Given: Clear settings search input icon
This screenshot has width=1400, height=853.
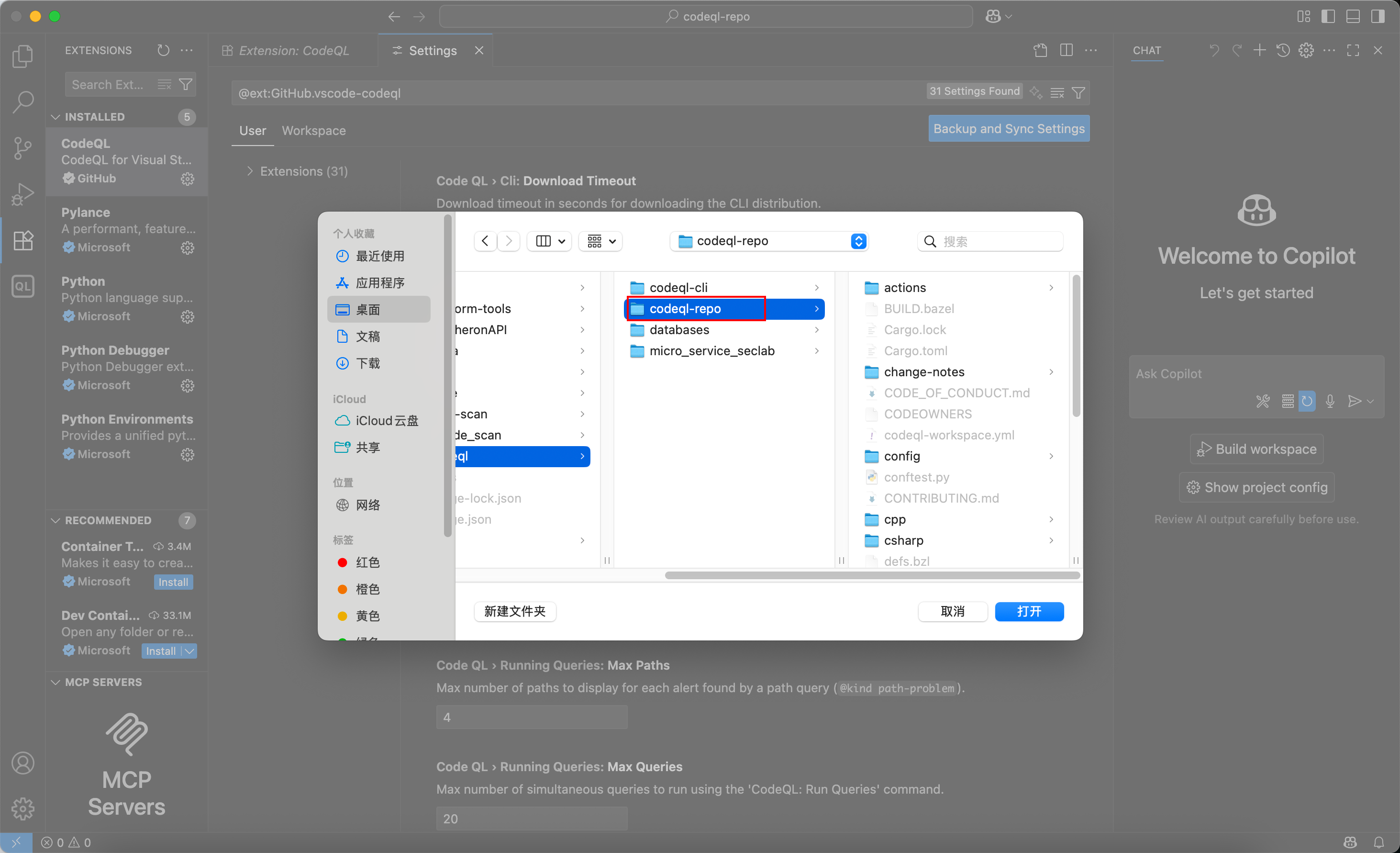Looking at the screenshot, I should click(1057, 93).
